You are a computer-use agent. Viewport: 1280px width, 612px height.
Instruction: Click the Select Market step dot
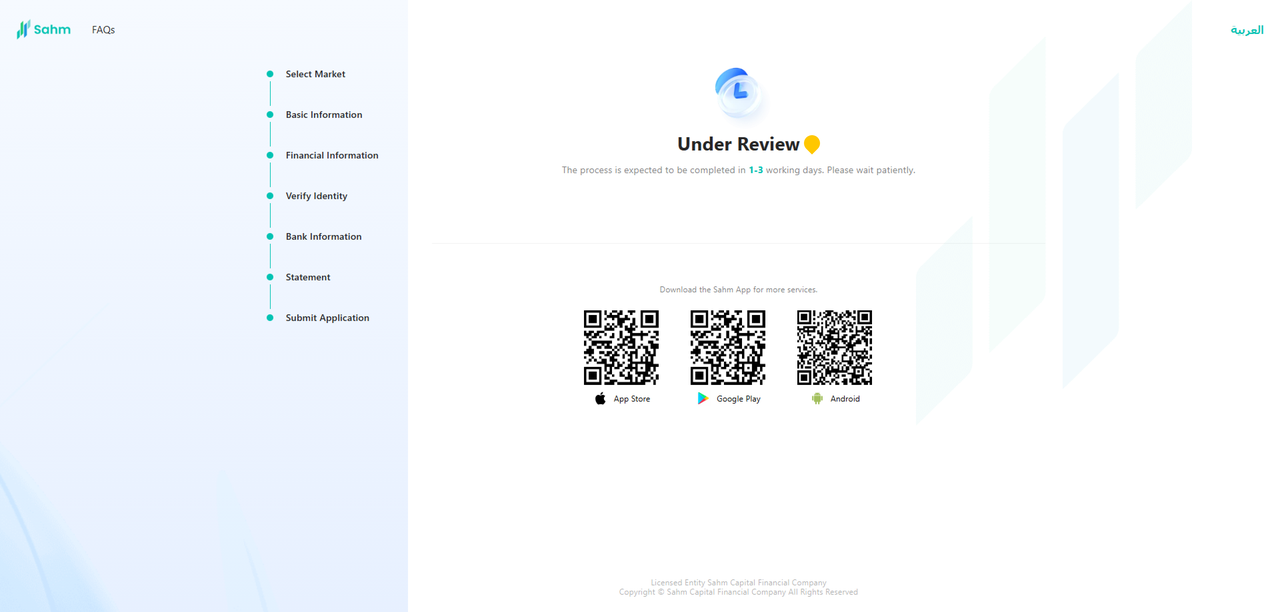tap(270, 74)
